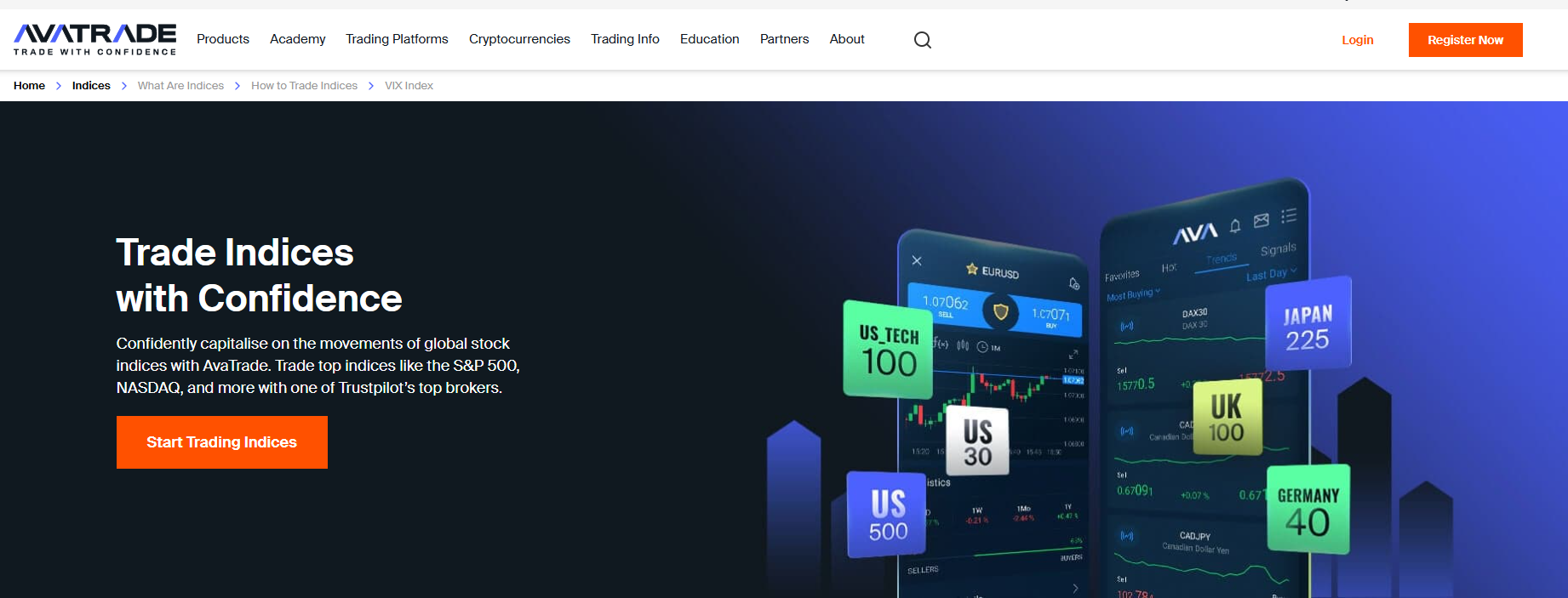1568x598 pixels.
Task: Open the Trading Platforms menu
Action: coord(397,39)
